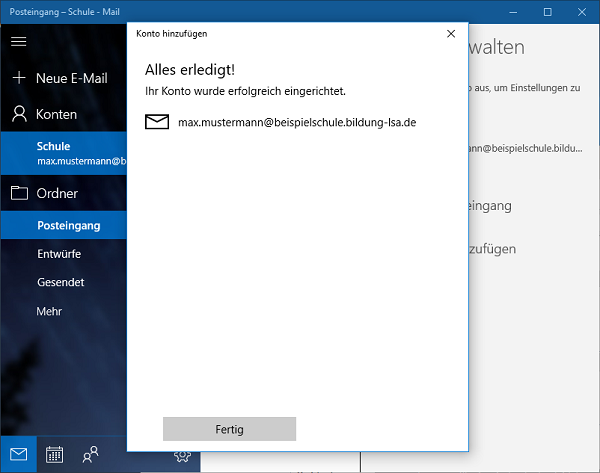Image resolution: width=600 pixels, height=473 pixels.
Task: Open the Posteingang folder
Action: coord(67,226)
